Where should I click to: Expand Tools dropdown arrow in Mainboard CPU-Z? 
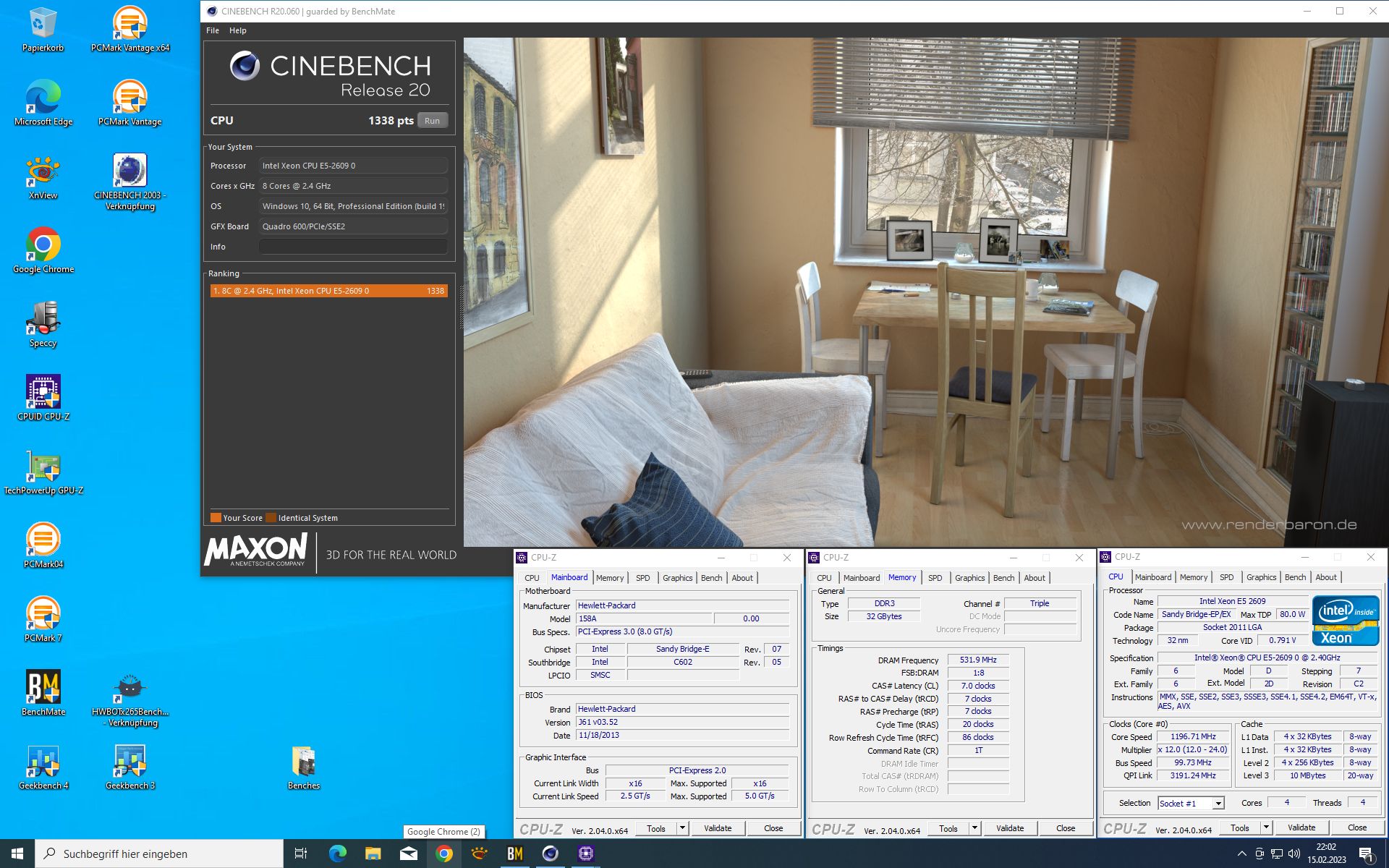click(682, 828)
